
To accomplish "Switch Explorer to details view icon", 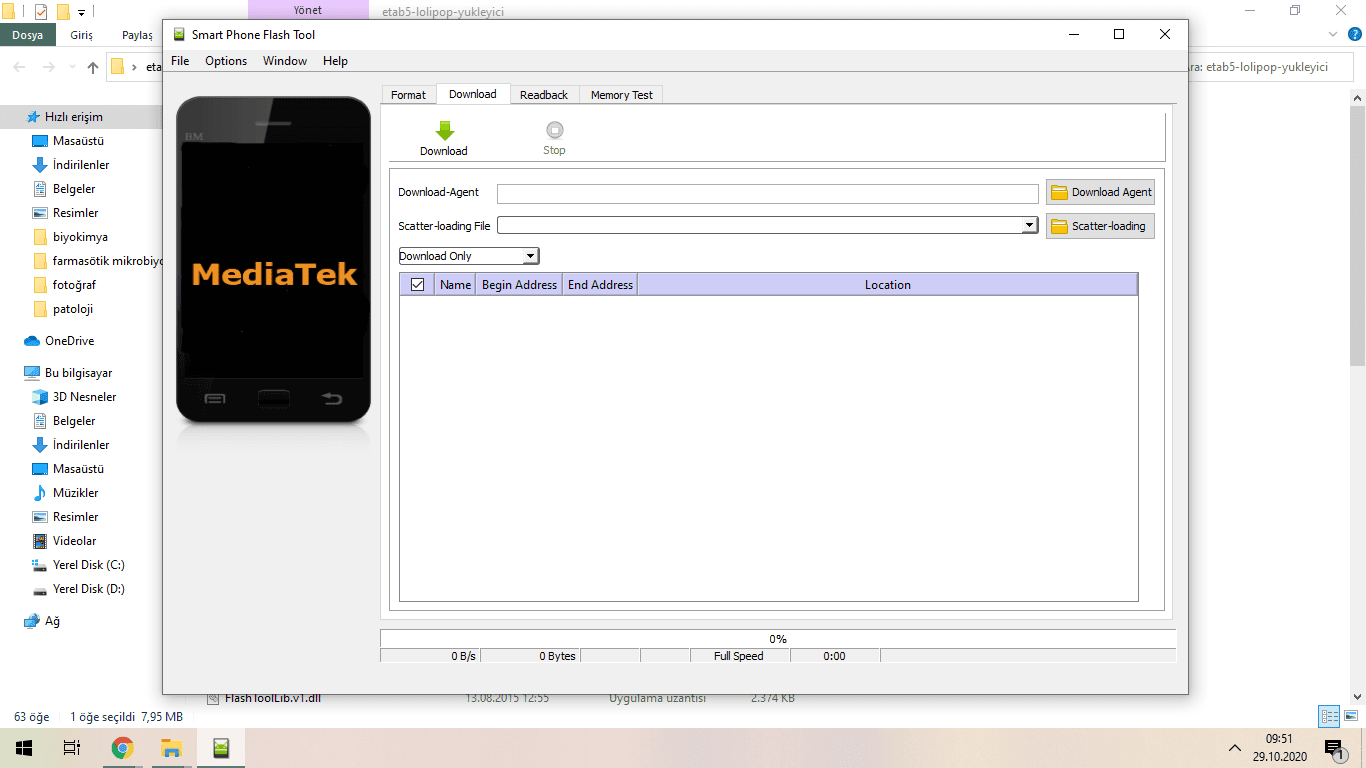I will tap(1329, 717).
